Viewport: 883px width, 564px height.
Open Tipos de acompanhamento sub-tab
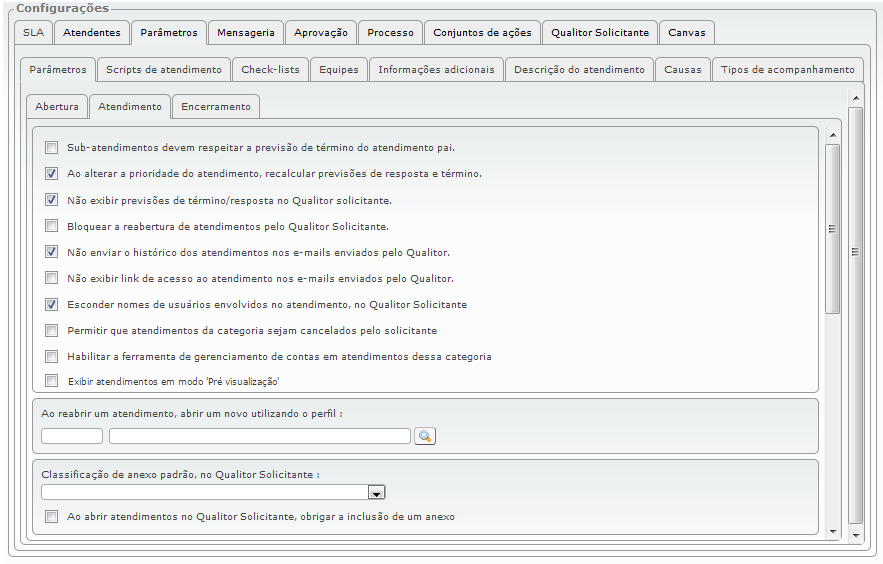(788, 70)
